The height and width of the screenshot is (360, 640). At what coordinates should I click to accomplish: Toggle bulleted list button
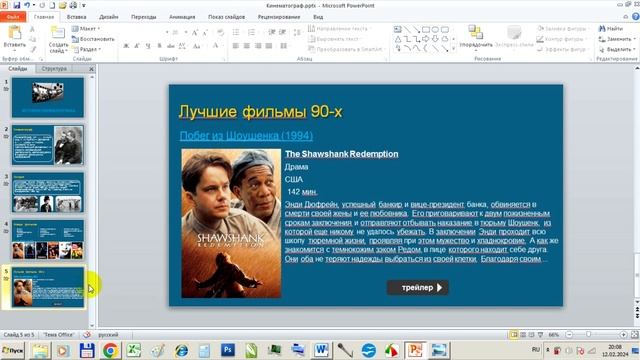pos(236,32)
